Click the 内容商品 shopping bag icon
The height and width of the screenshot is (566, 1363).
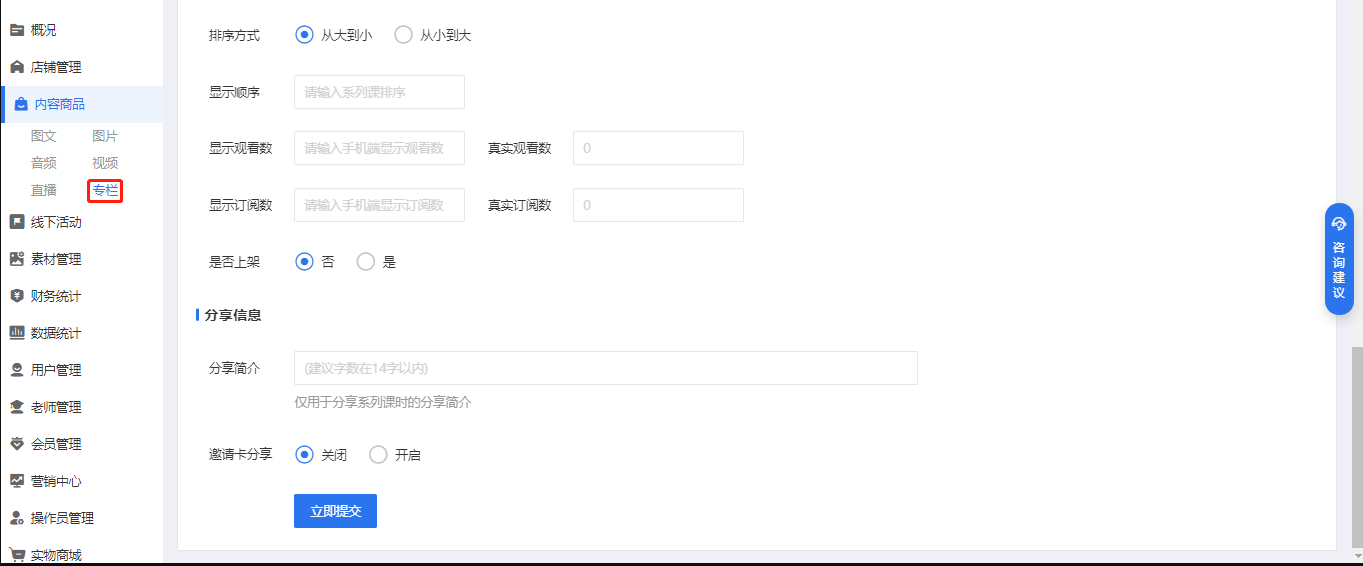click(x=21, y=104)
